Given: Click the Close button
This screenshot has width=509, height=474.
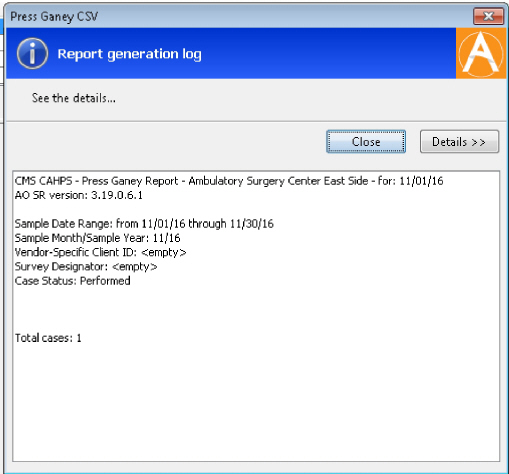Looking at the screenshot, I should pos(366,142).
